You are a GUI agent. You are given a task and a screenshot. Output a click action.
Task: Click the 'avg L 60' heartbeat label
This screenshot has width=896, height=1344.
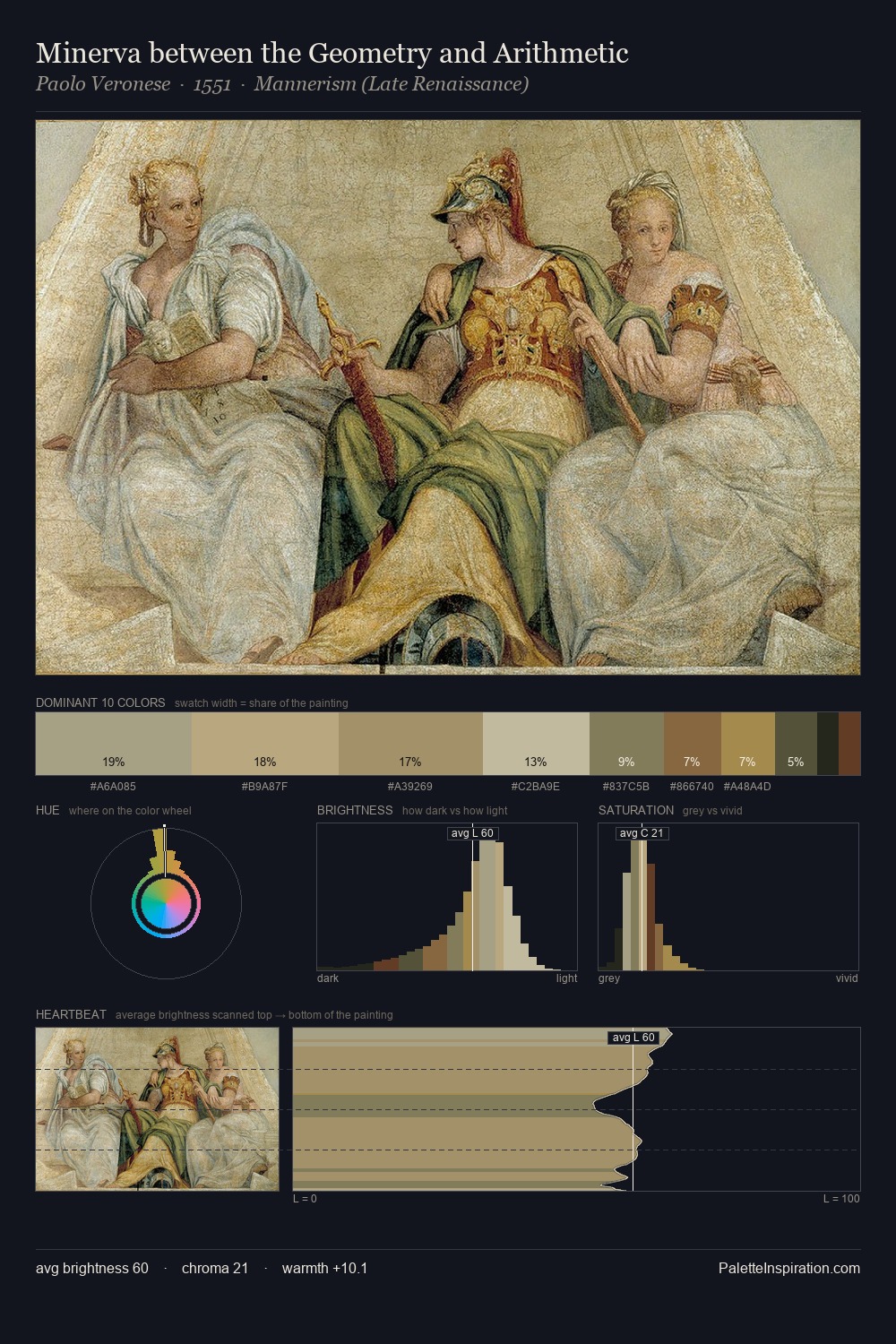tap(633, 1038)
